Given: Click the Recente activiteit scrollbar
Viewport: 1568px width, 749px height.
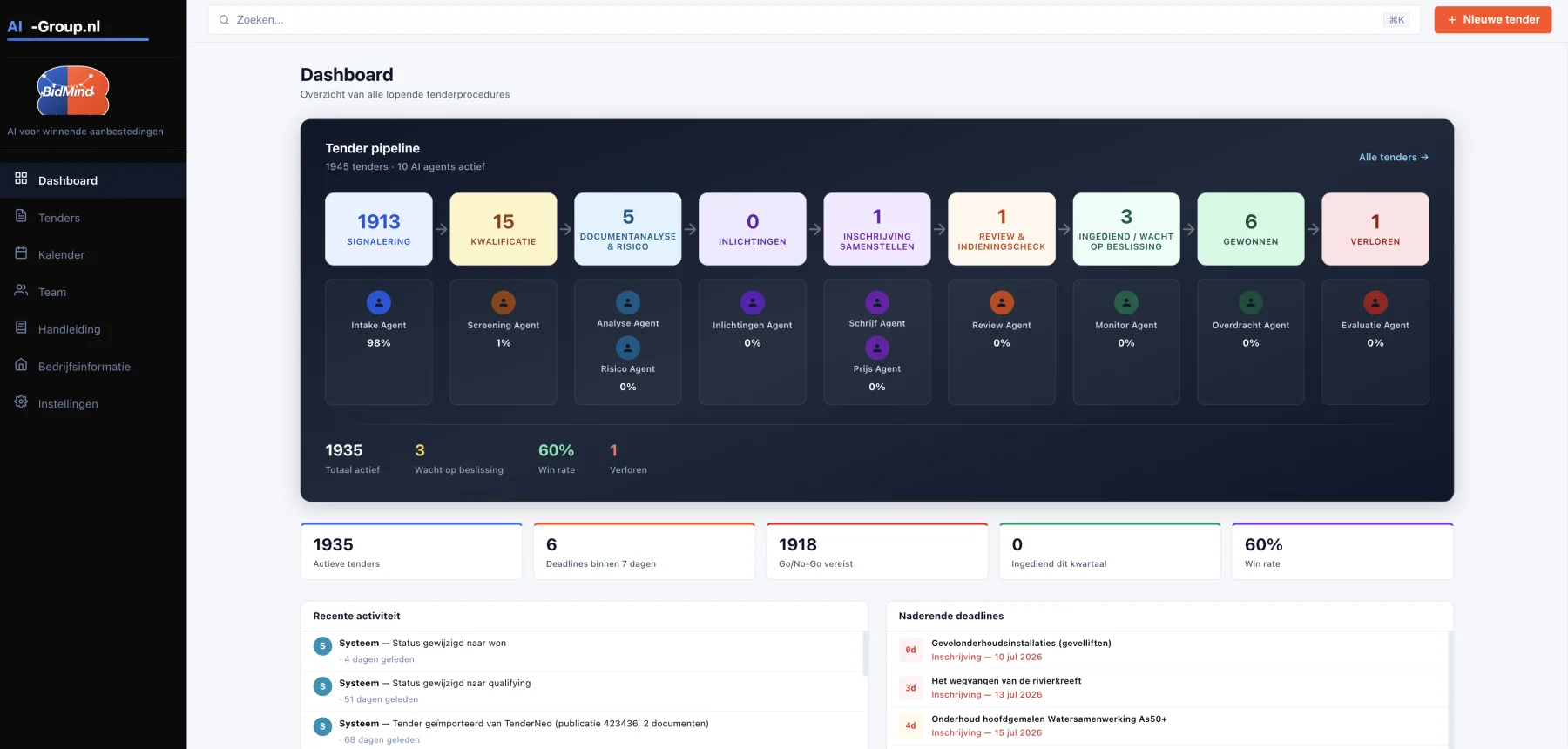Looking at the screenshot, I should [865, 653].
